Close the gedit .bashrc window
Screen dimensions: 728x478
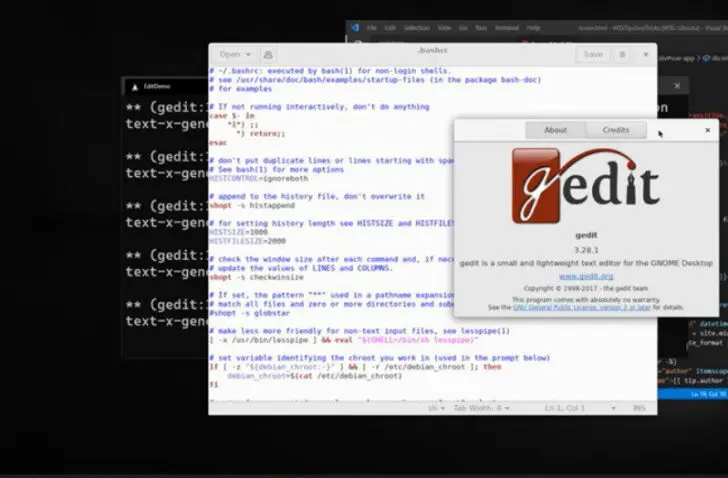646,54
